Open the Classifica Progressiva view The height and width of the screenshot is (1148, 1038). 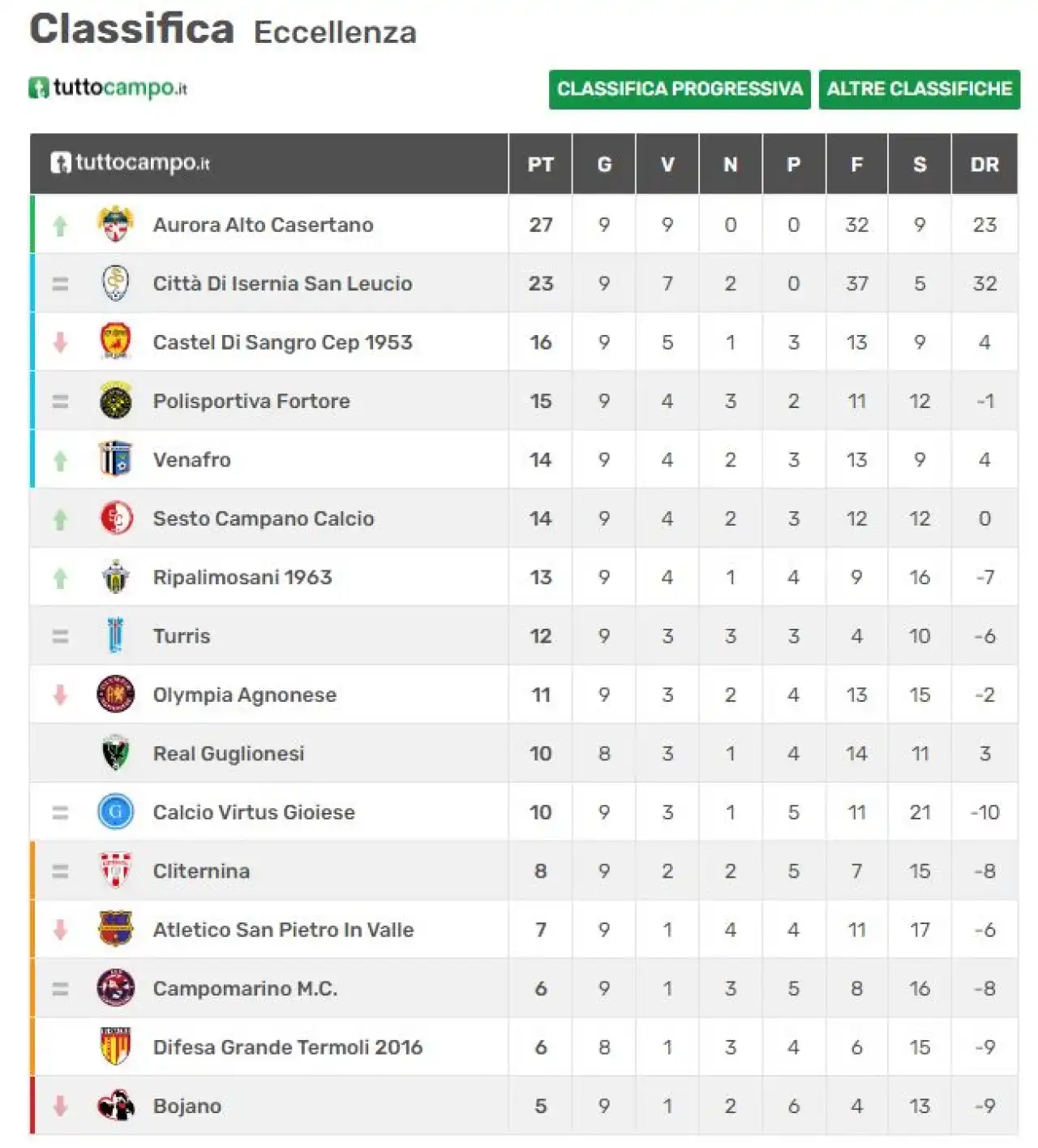[680, 89]
